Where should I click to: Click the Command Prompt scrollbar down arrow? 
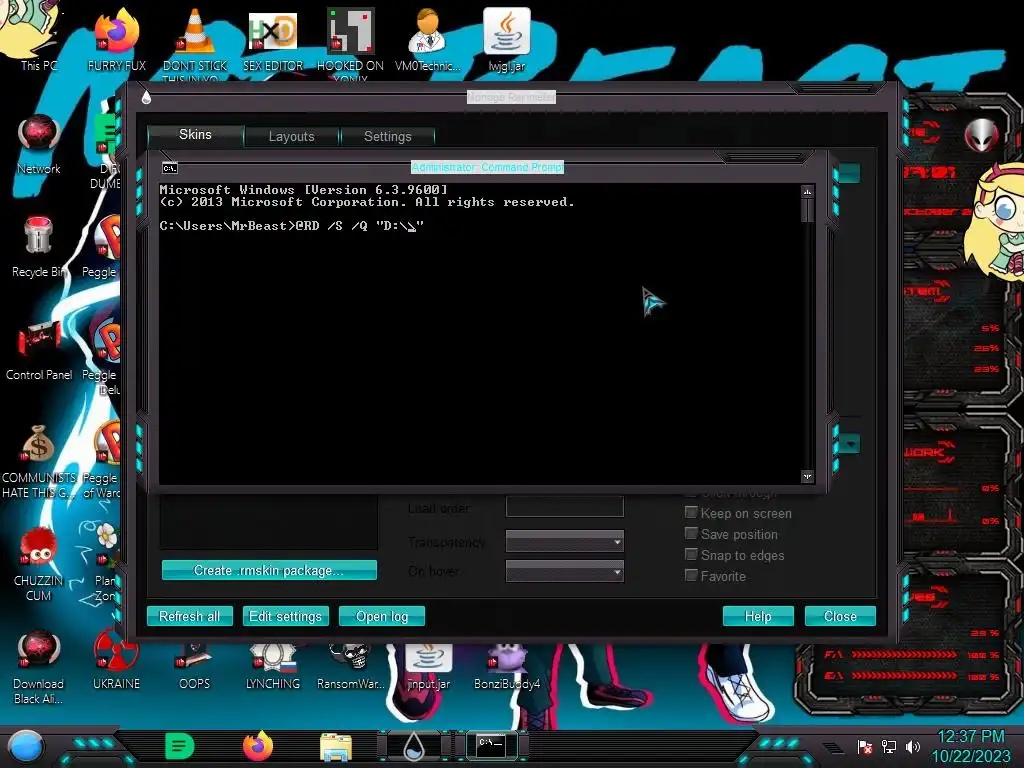[807, 477]
